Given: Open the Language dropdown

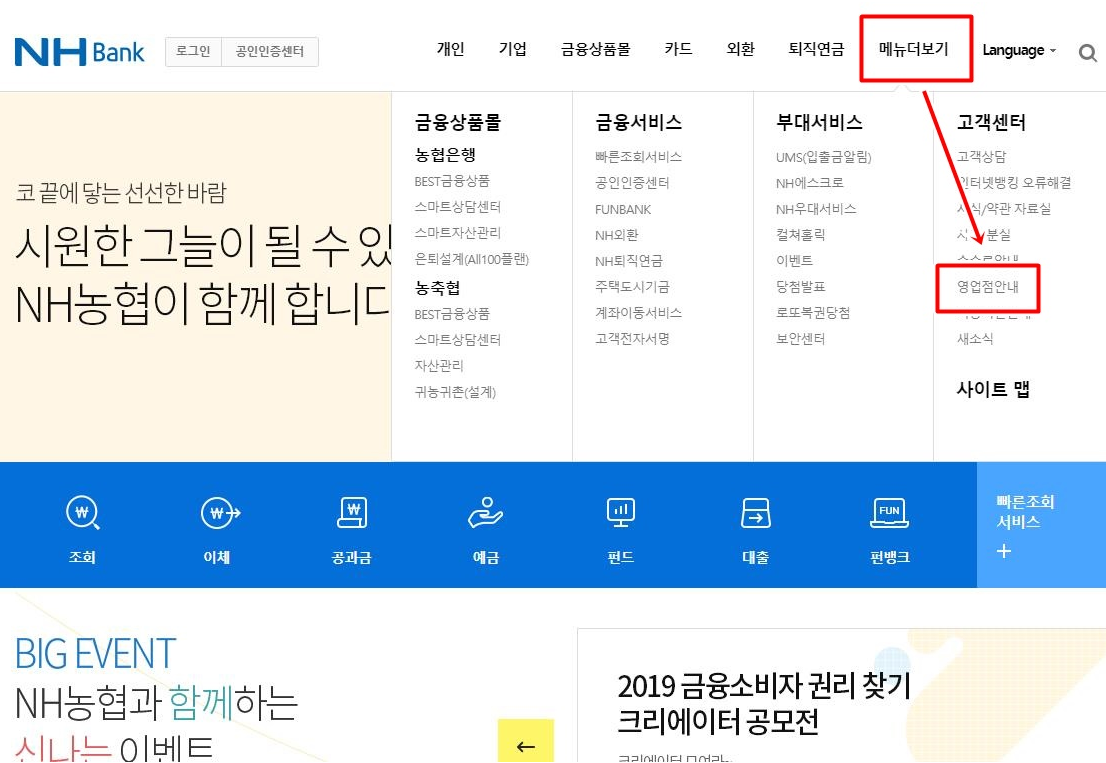Looking at the screenshot, I should point(1019,50).
